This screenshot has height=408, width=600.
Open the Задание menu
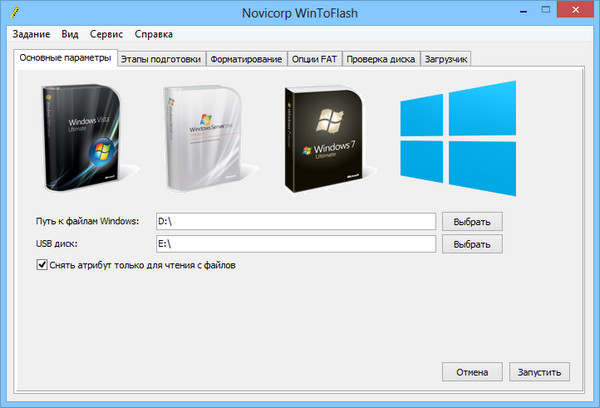(x=31, y=34)
